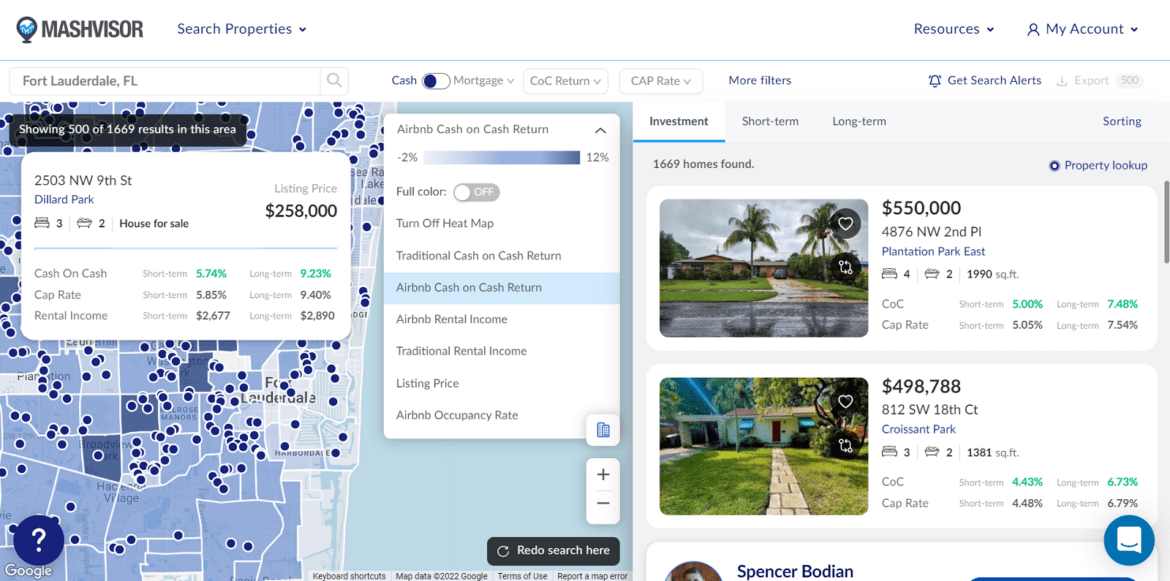Expand the CAP Rate filter dropdown
This screenshot has height=581, width=1170.
[x=660, y=80]
